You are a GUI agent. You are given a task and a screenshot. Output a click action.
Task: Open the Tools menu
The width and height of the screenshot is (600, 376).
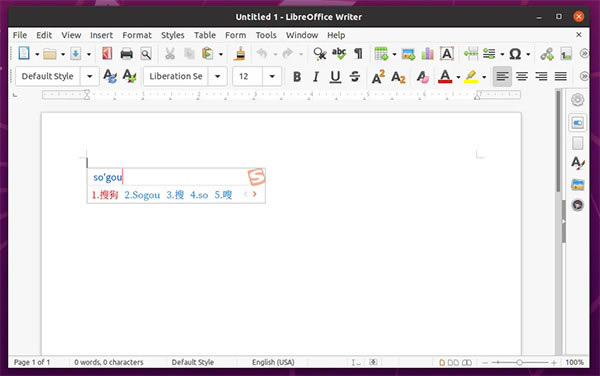pyautogui.click(x=266, y=35)
